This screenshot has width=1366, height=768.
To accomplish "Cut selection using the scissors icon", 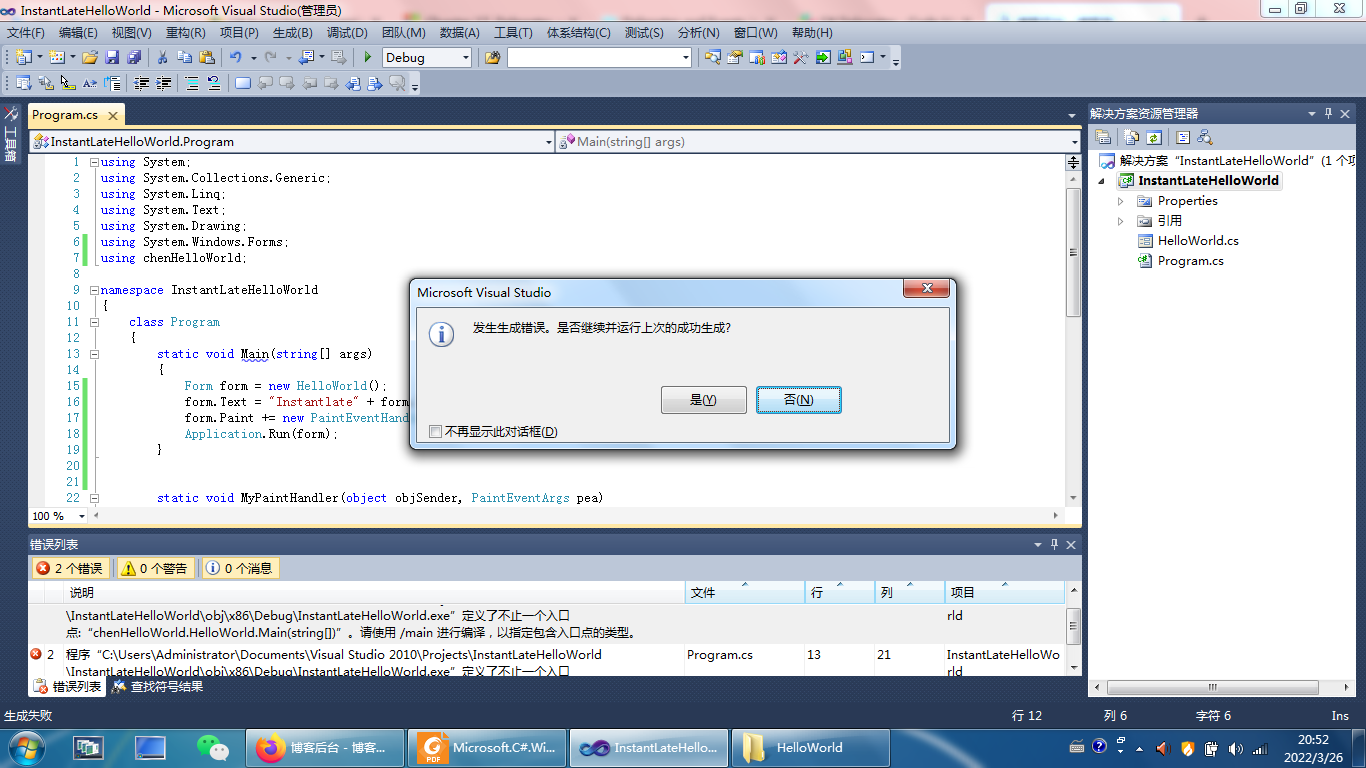I will [x=163, y=58].
